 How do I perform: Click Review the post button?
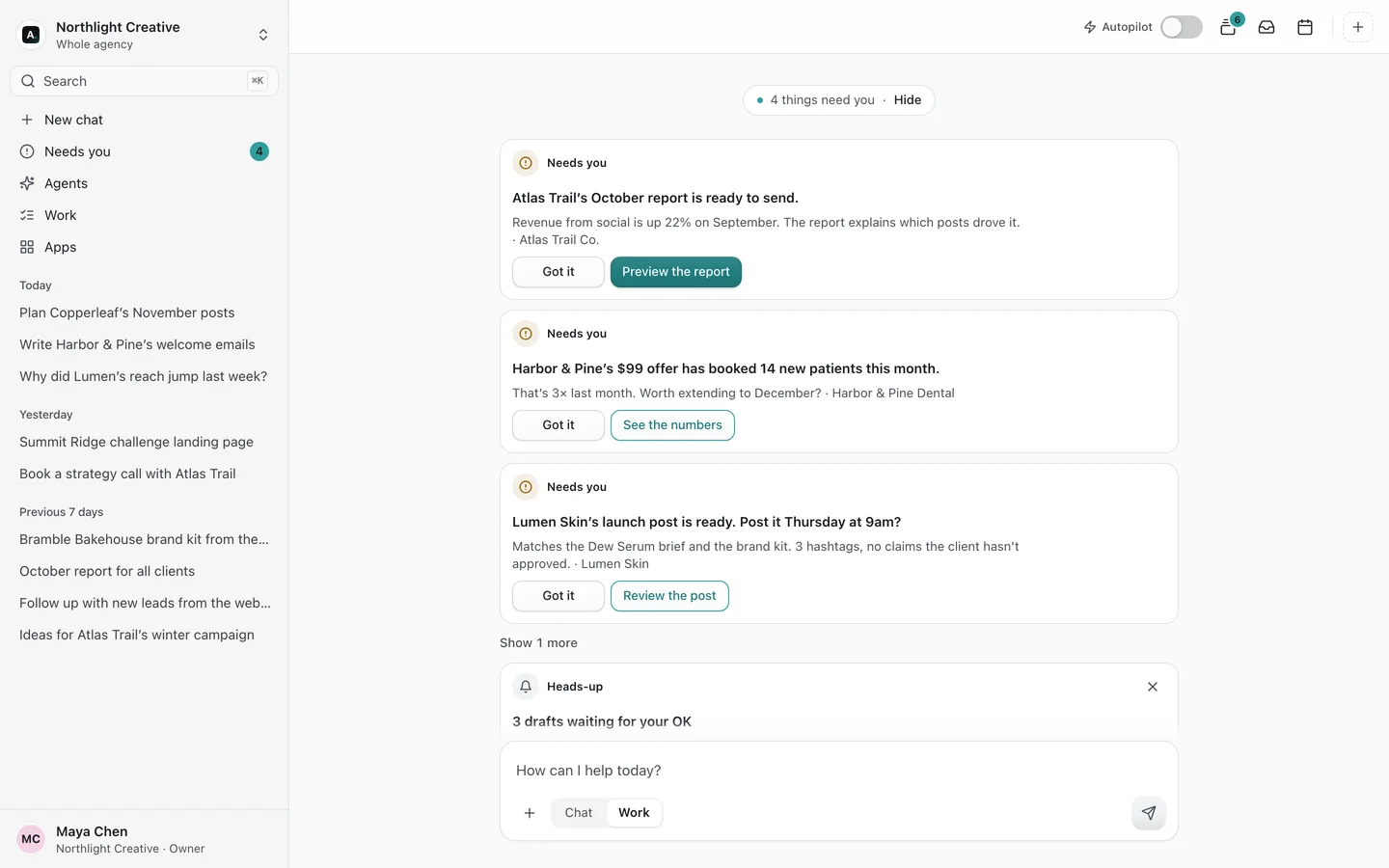tap(669, 596)
